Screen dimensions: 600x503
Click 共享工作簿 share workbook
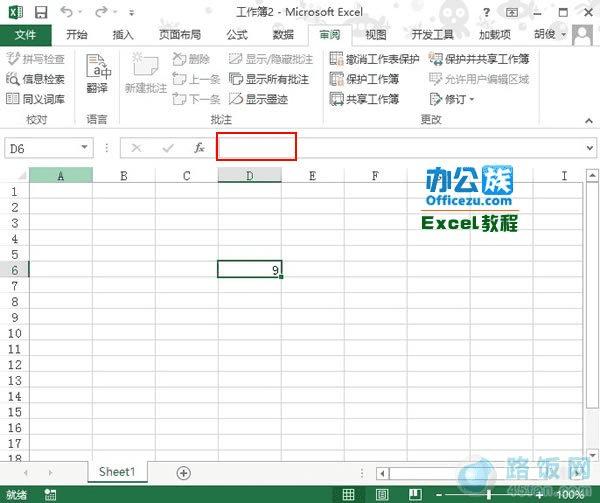[x=364, y=99]
